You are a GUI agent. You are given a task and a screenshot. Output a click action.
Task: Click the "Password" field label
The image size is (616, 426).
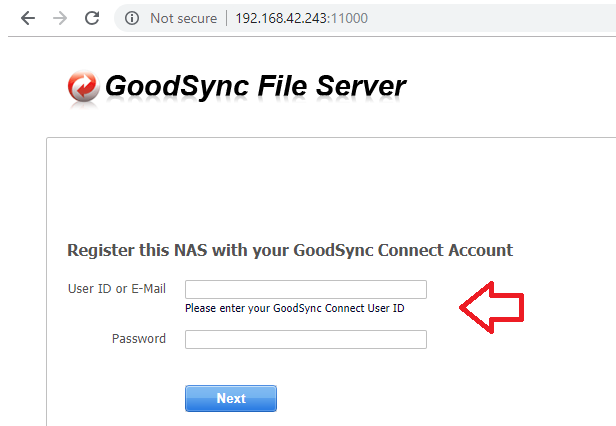(139, 339)
